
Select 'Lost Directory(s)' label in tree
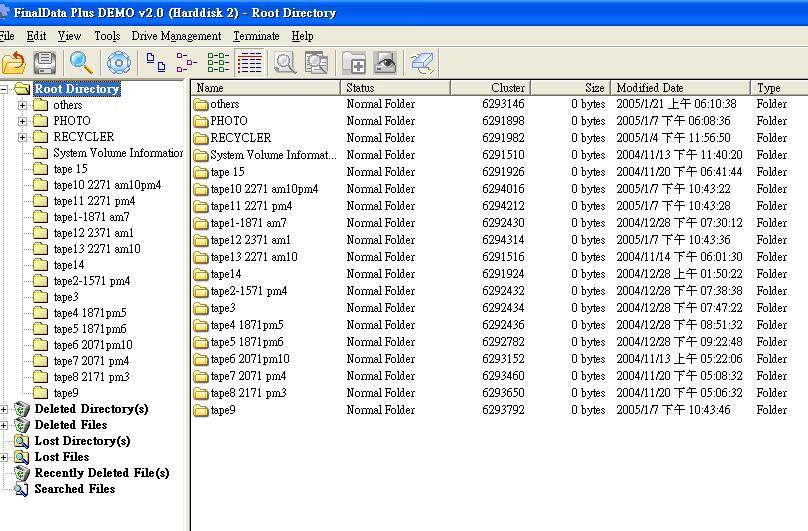(x=82, y=441)
